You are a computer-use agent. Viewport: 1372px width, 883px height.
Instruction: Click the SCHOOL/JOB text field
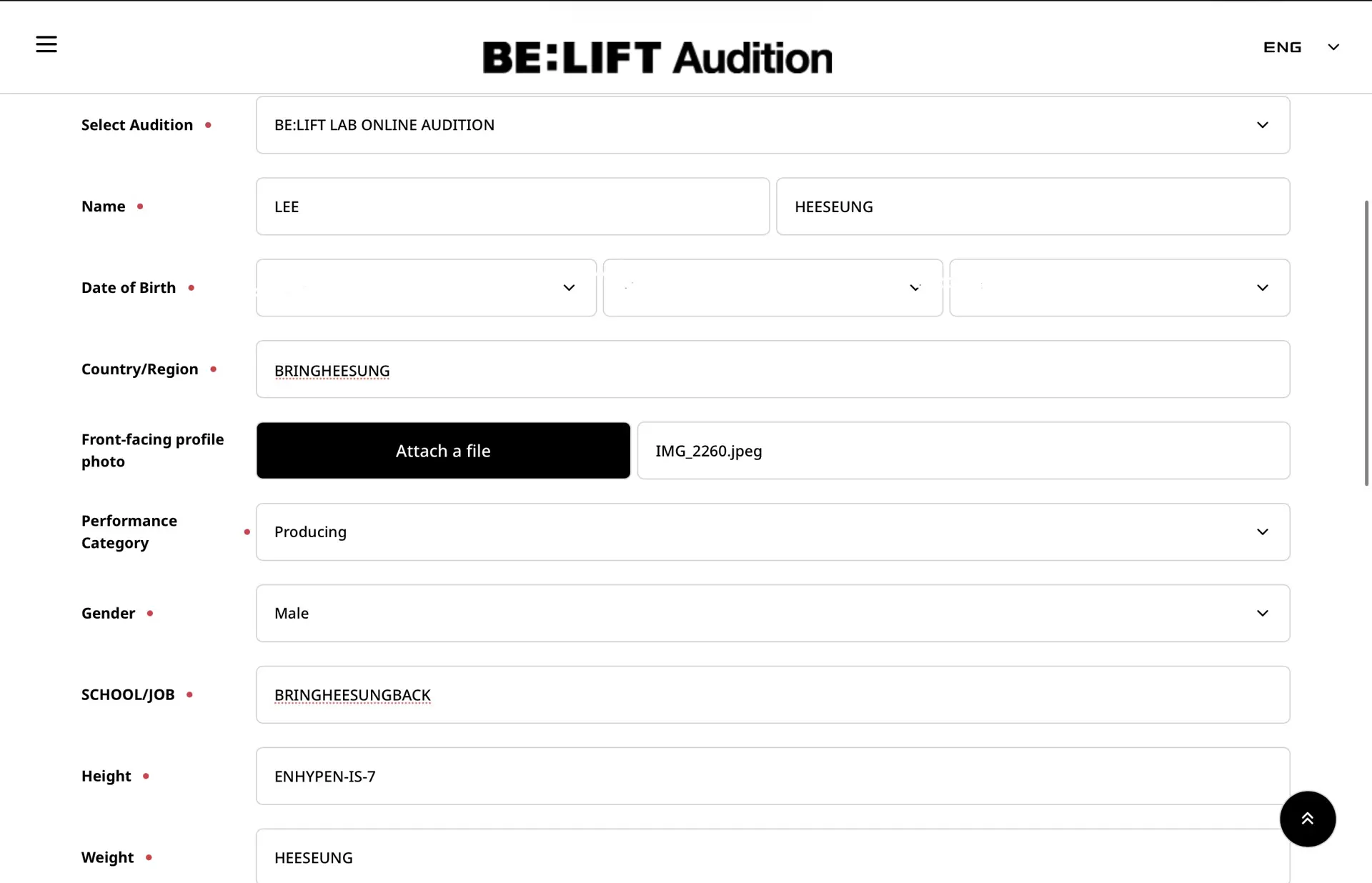coord(772,695)
